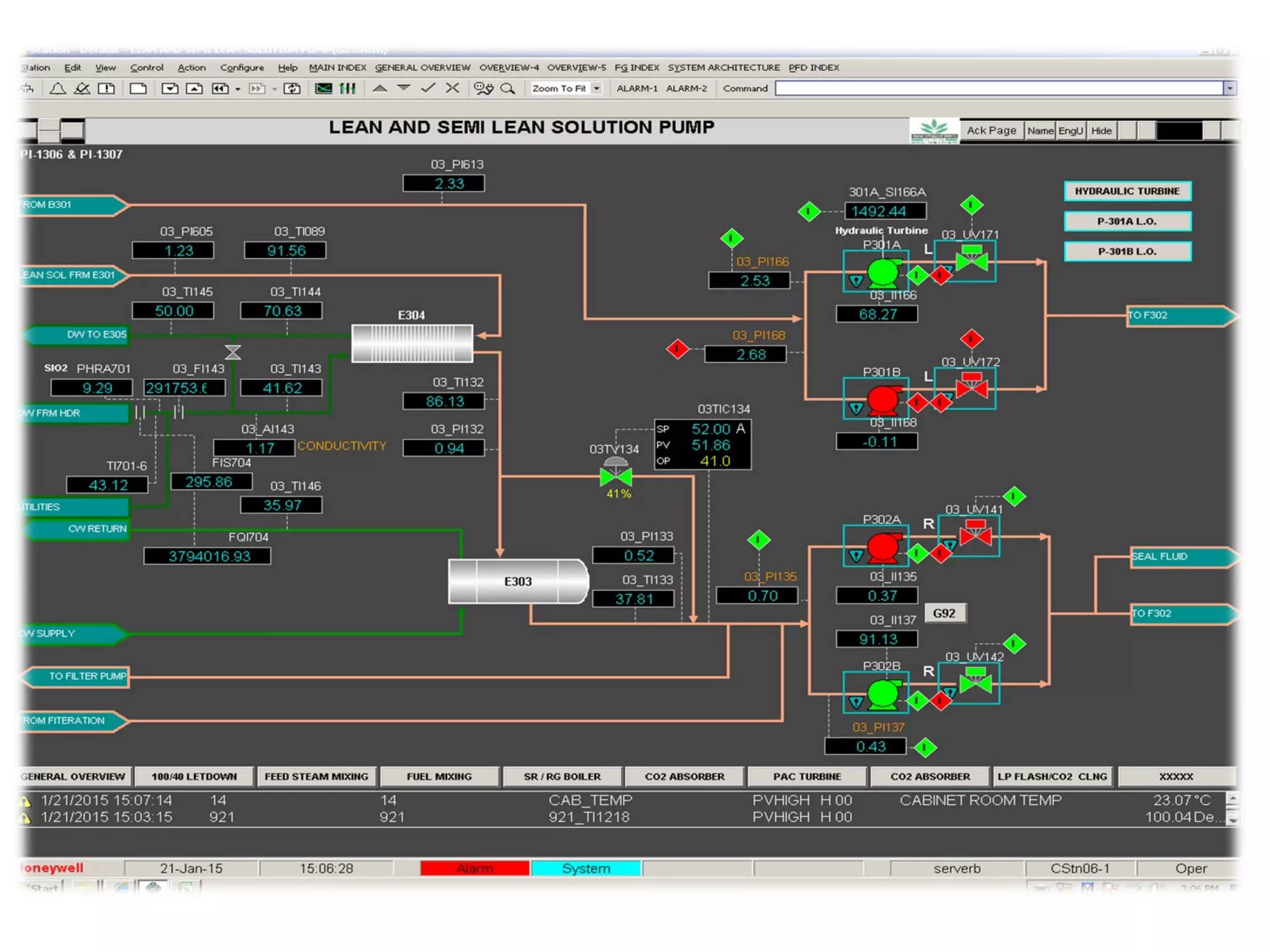Open the trend display toolbar icon
Viewport: 1270px width, 952px height.
click(323, 89)
